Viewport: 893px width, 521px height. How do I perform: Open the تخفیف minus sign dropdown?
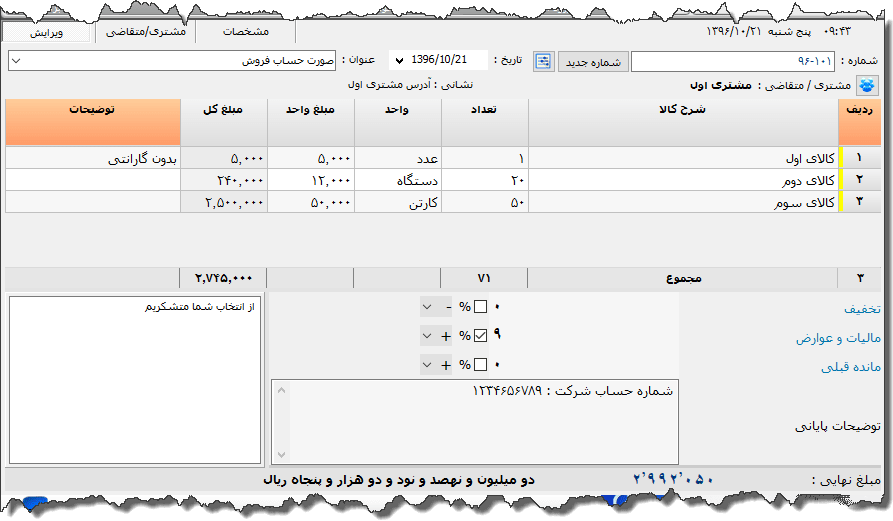tap(437, 307)
